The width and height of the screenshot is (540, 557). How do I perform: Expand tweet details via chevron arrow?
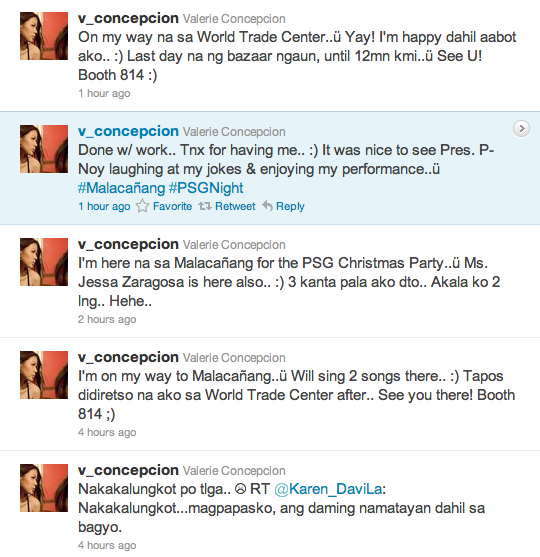pos(521,129)
